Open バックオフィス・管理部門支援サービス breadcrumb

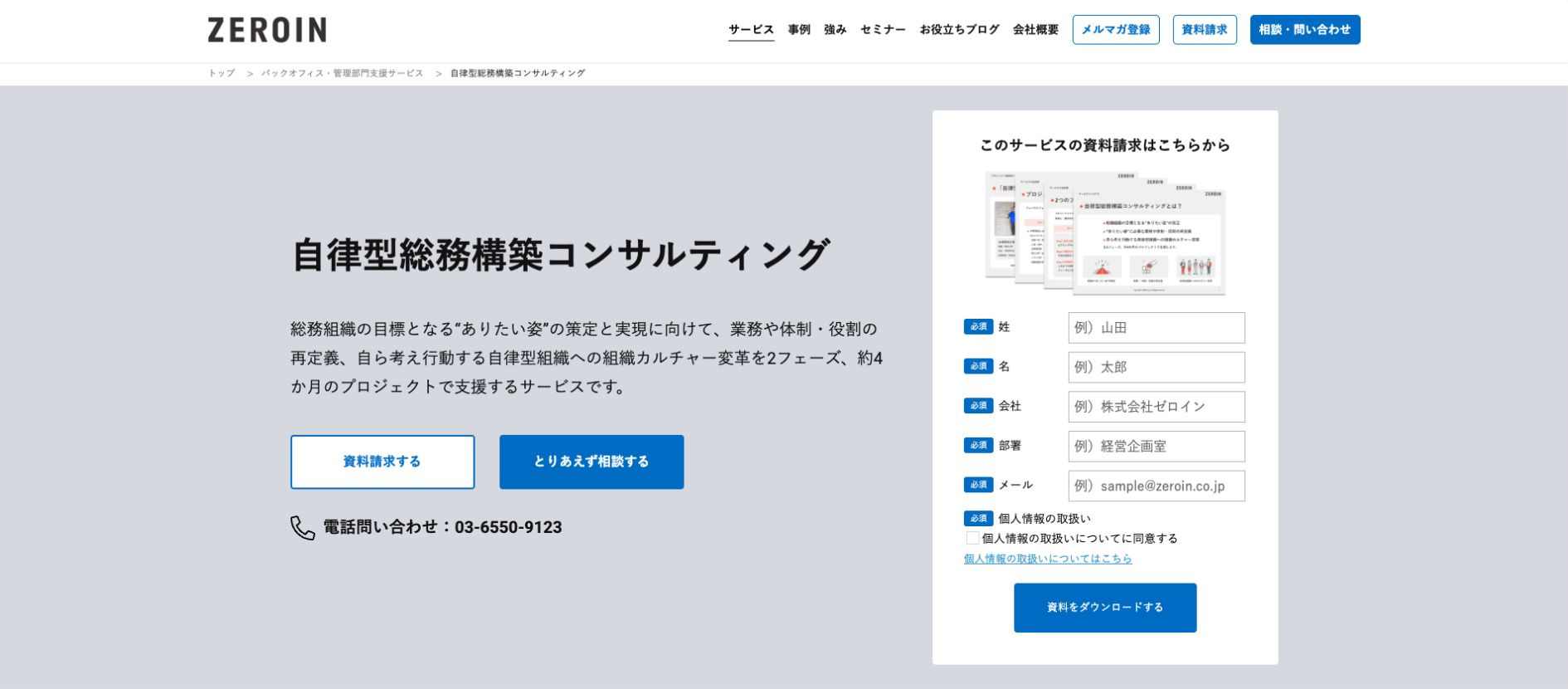(x=342, y=73)
